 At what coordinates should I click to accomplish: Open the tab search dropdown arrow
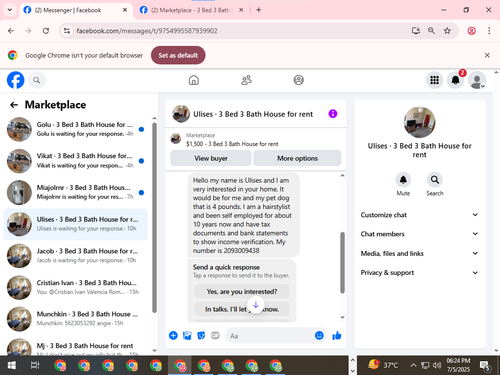pos(10,10)
